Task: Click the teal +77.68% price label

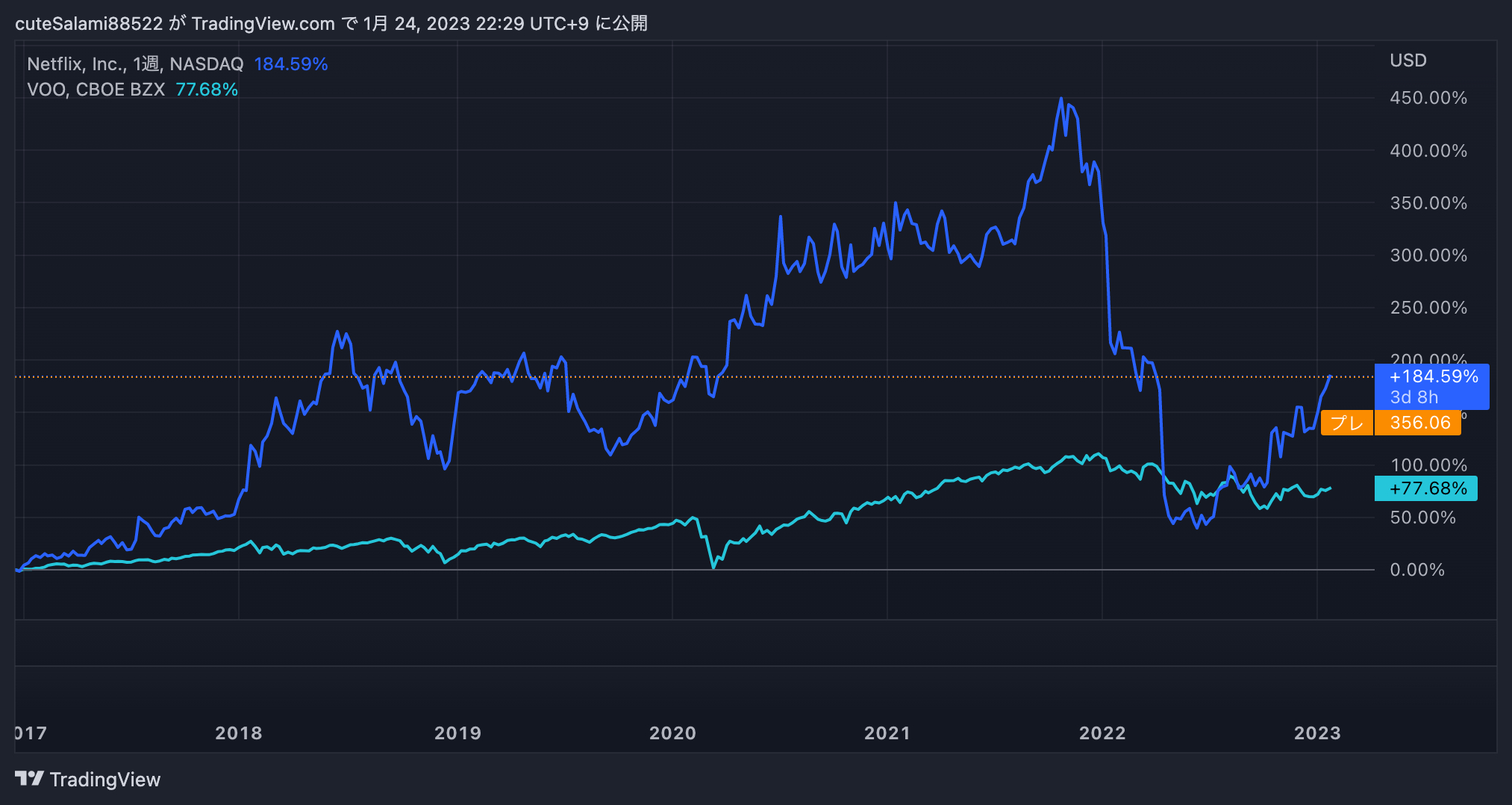Action: coord(1426,488)
